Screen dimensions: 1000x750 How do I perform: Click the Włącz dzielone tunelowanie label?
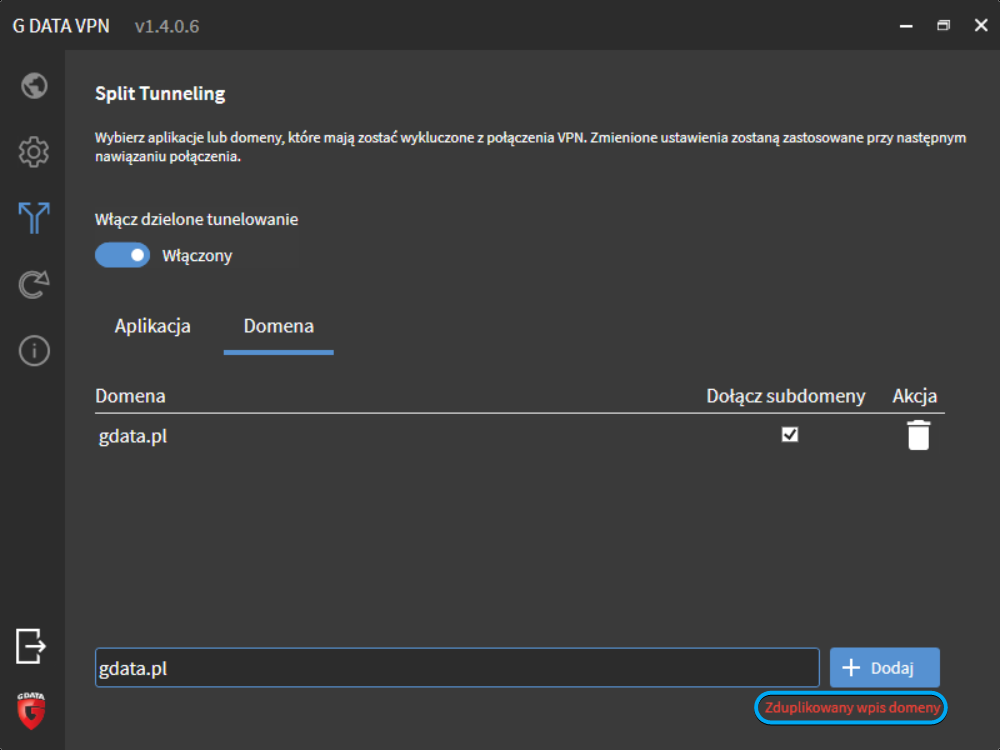coord(196,219)
